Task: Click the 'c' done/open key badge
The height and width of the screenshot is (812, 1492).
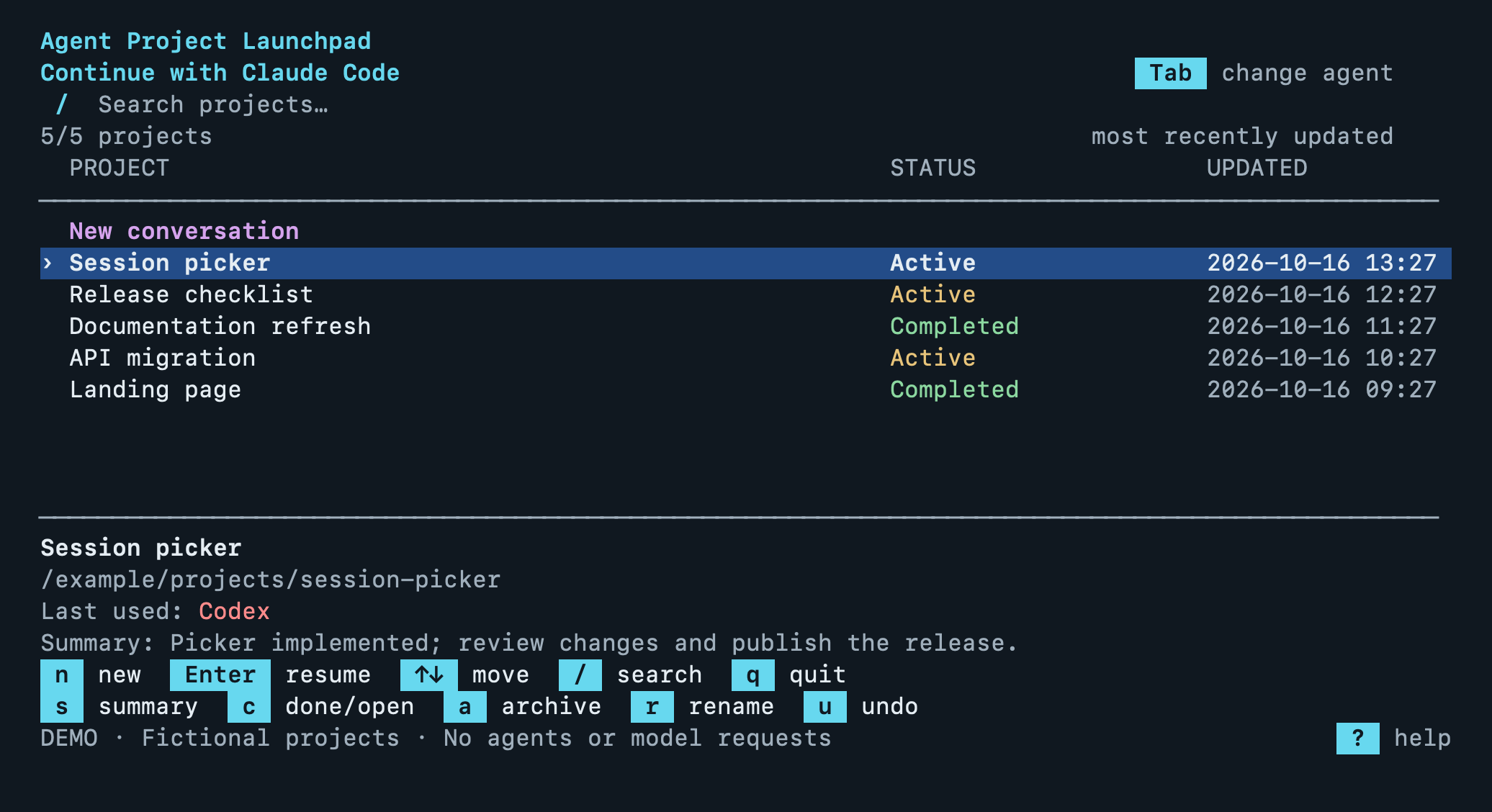Action: coord(249,707)
